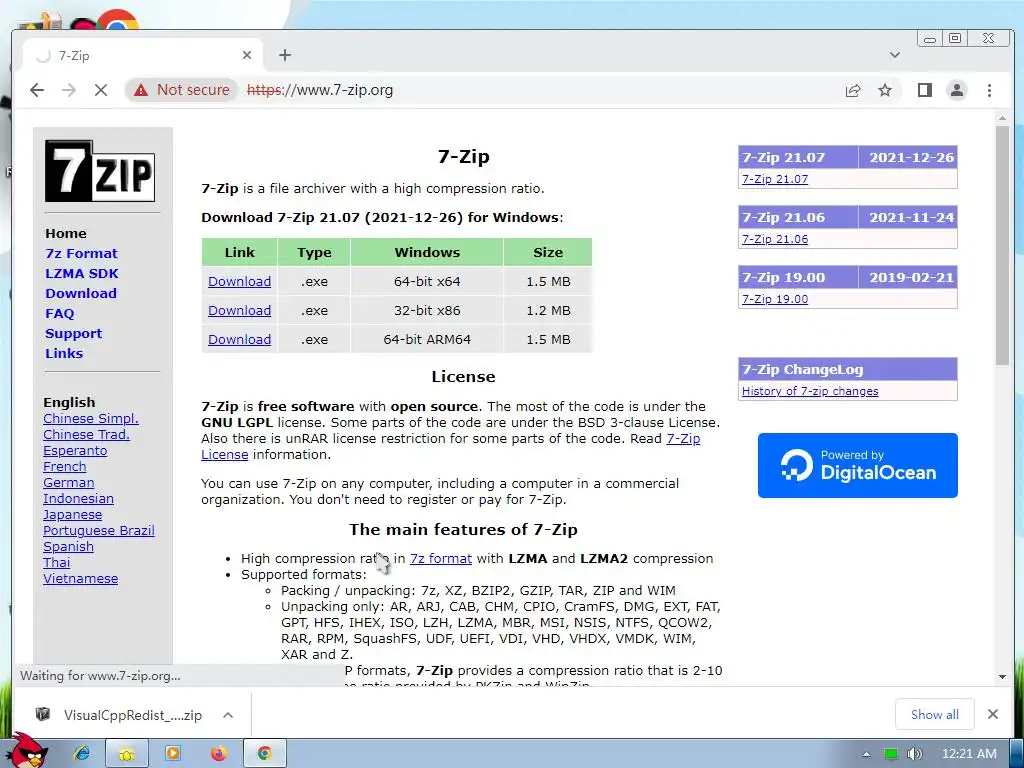Open the LZMA SDK page
The image size is (1024, 768).
click(x=82, y=274)
